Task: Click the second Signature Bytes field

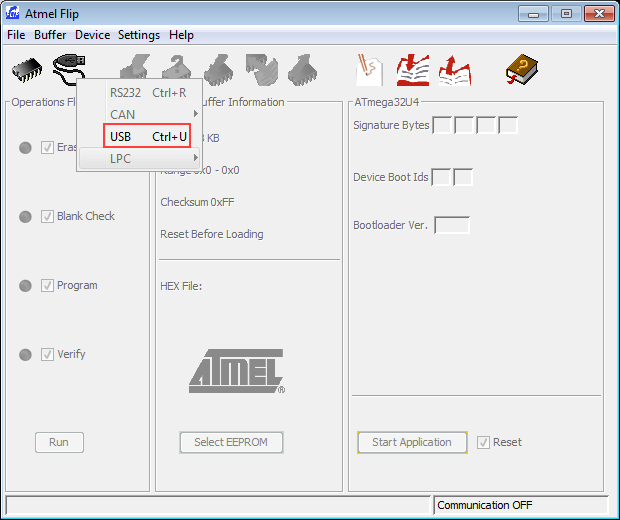Action: (x=464, y=125)
